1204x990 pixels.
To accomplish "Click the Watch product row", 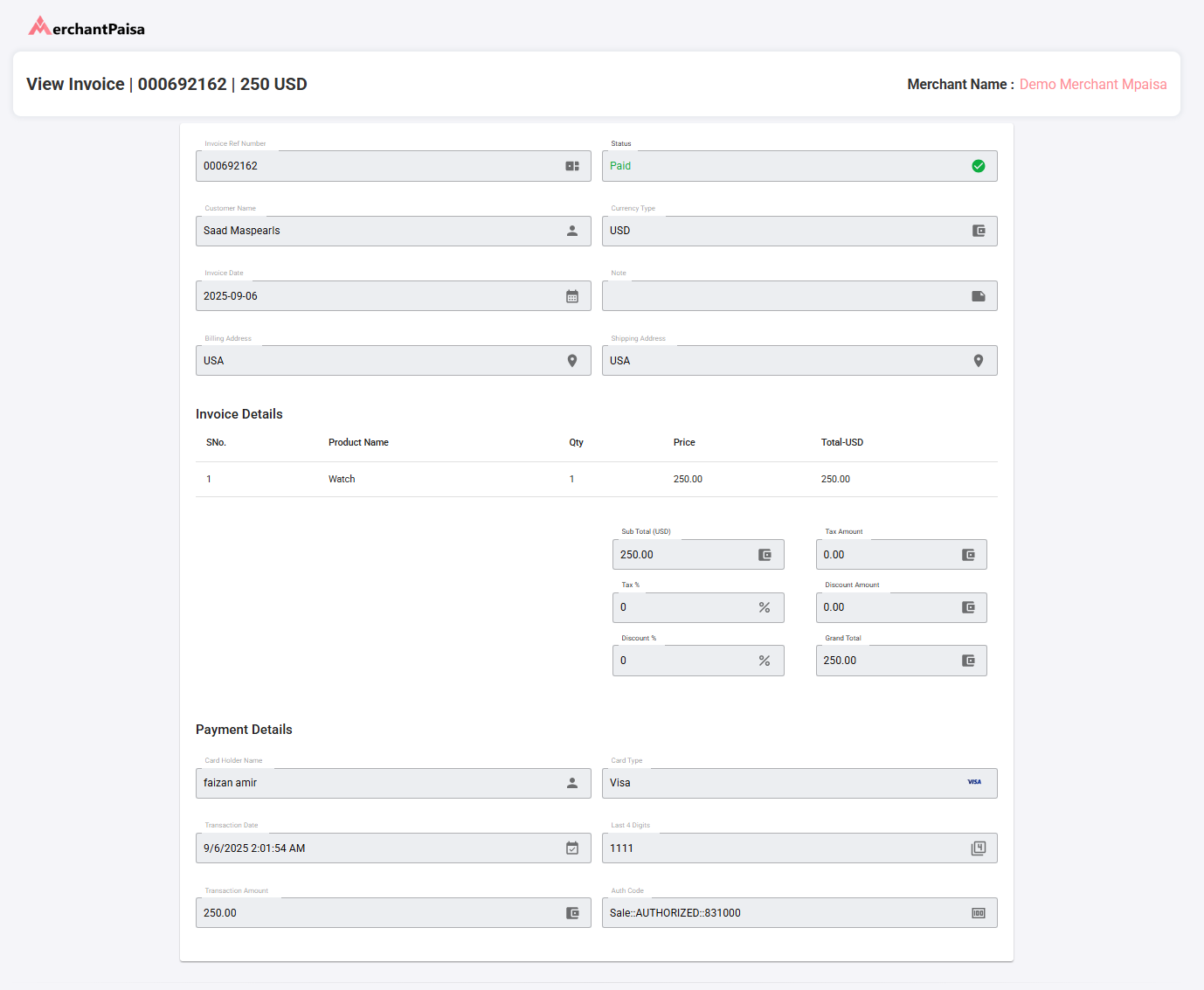I will coord(342,479).
